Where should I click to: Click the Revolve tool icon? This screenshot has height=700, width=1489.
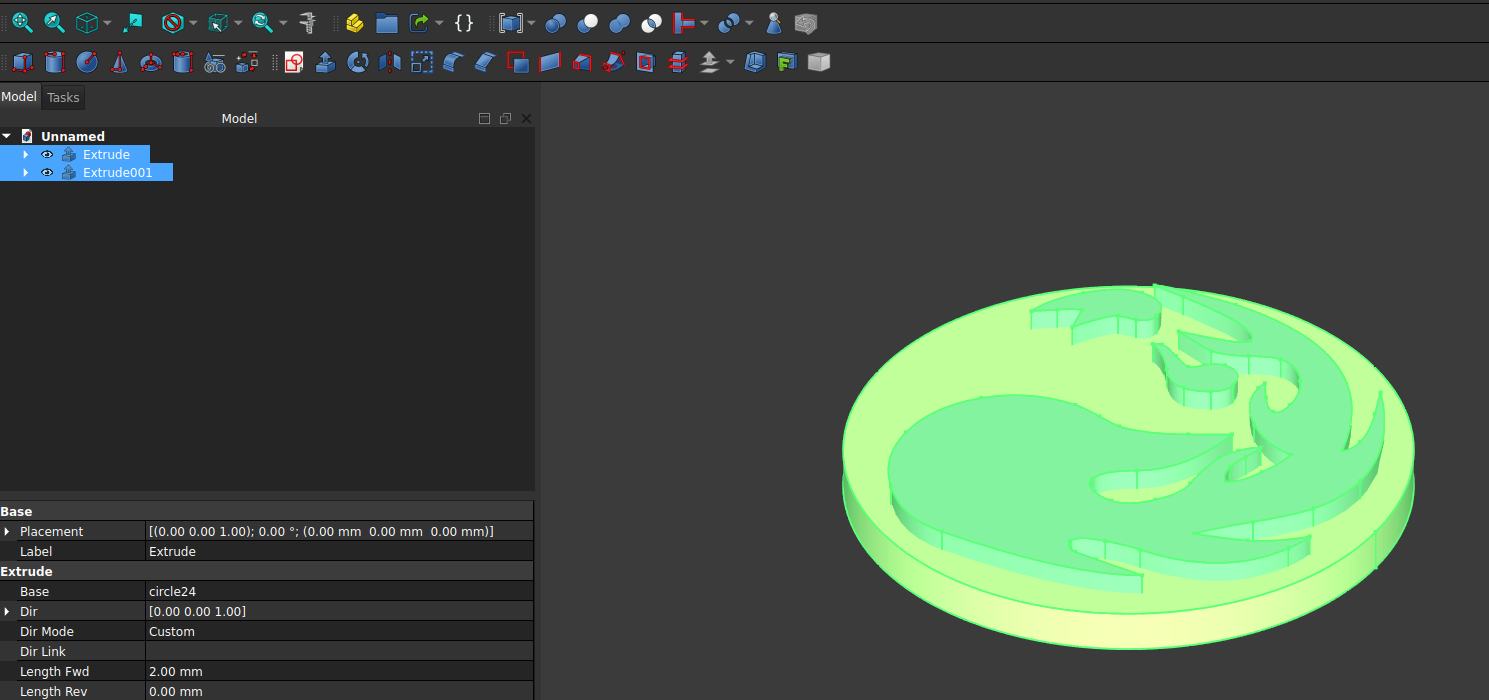click(357, 63)
